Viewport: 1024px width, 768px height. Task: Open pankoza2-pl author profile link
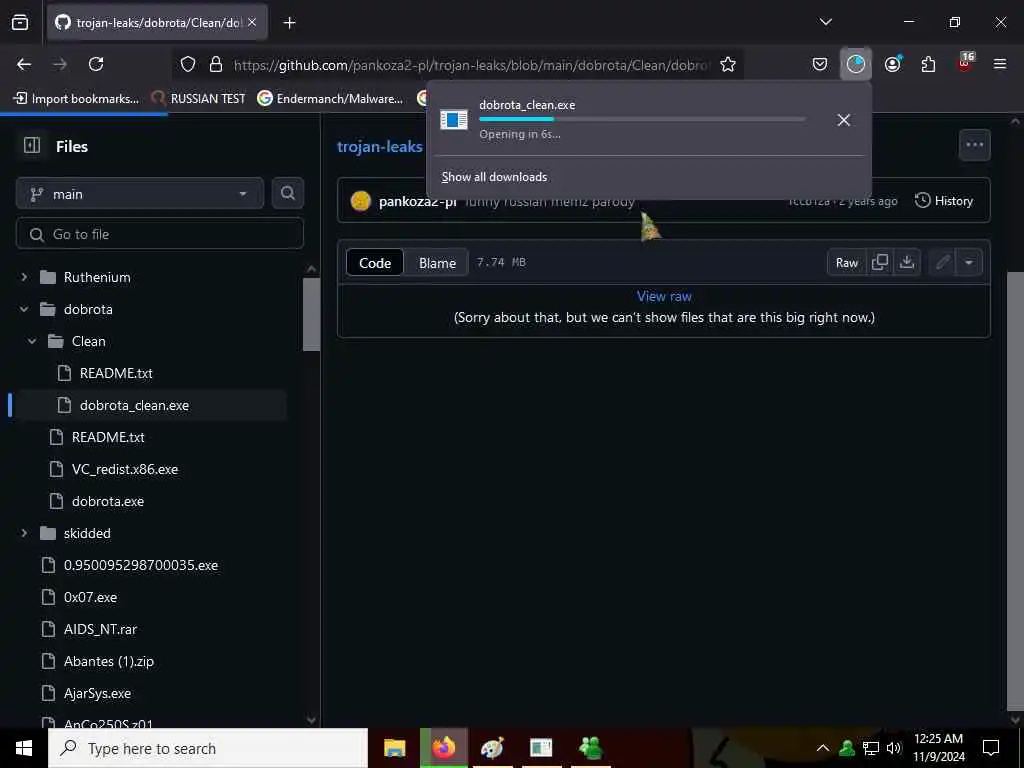tap(417, 201)
